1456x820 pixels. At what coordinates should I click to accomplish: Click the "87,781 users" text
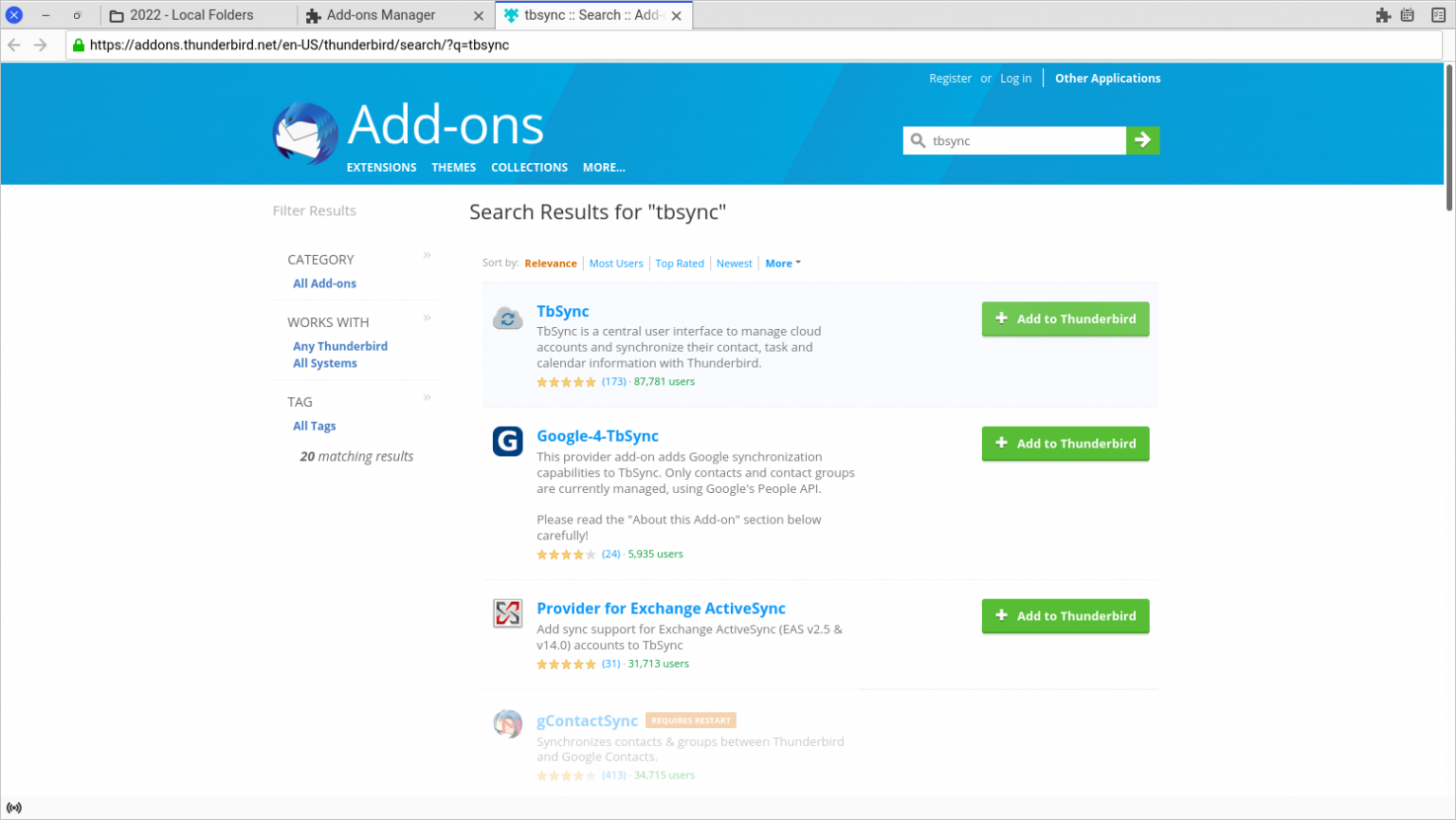pyautogui.click(x=664, y=381)
